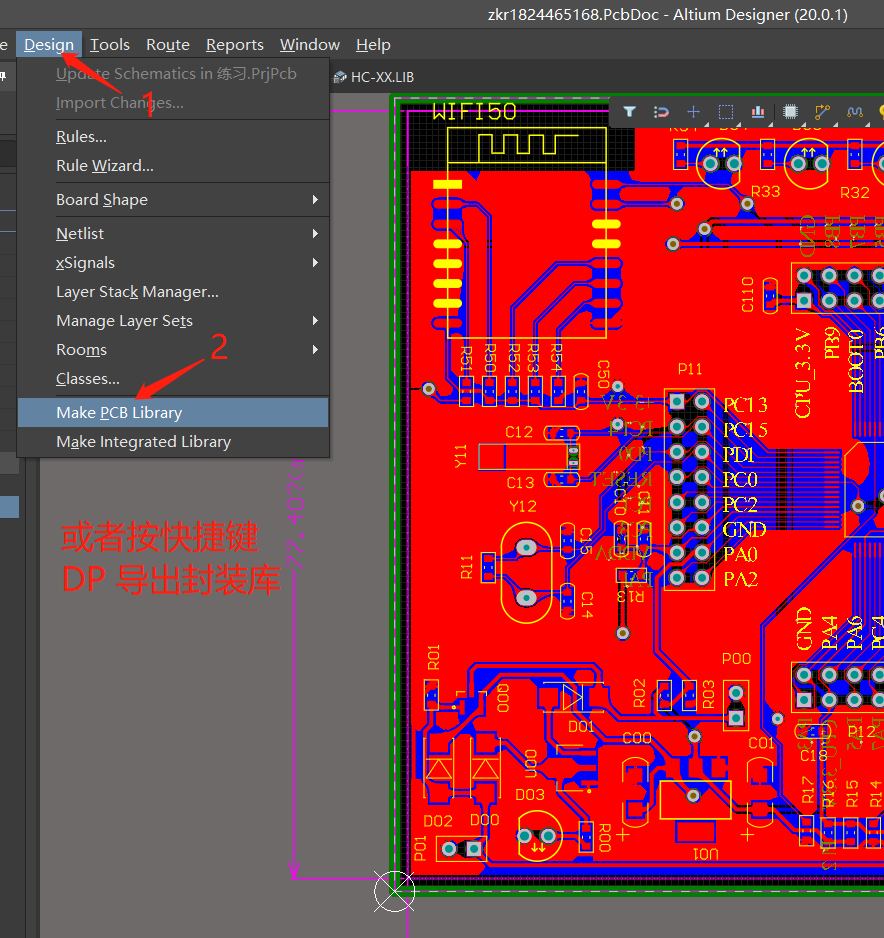Select the PC15 pin label
Image resolution: width=884 pixels, height=938 pixels.
click(745, 430)
